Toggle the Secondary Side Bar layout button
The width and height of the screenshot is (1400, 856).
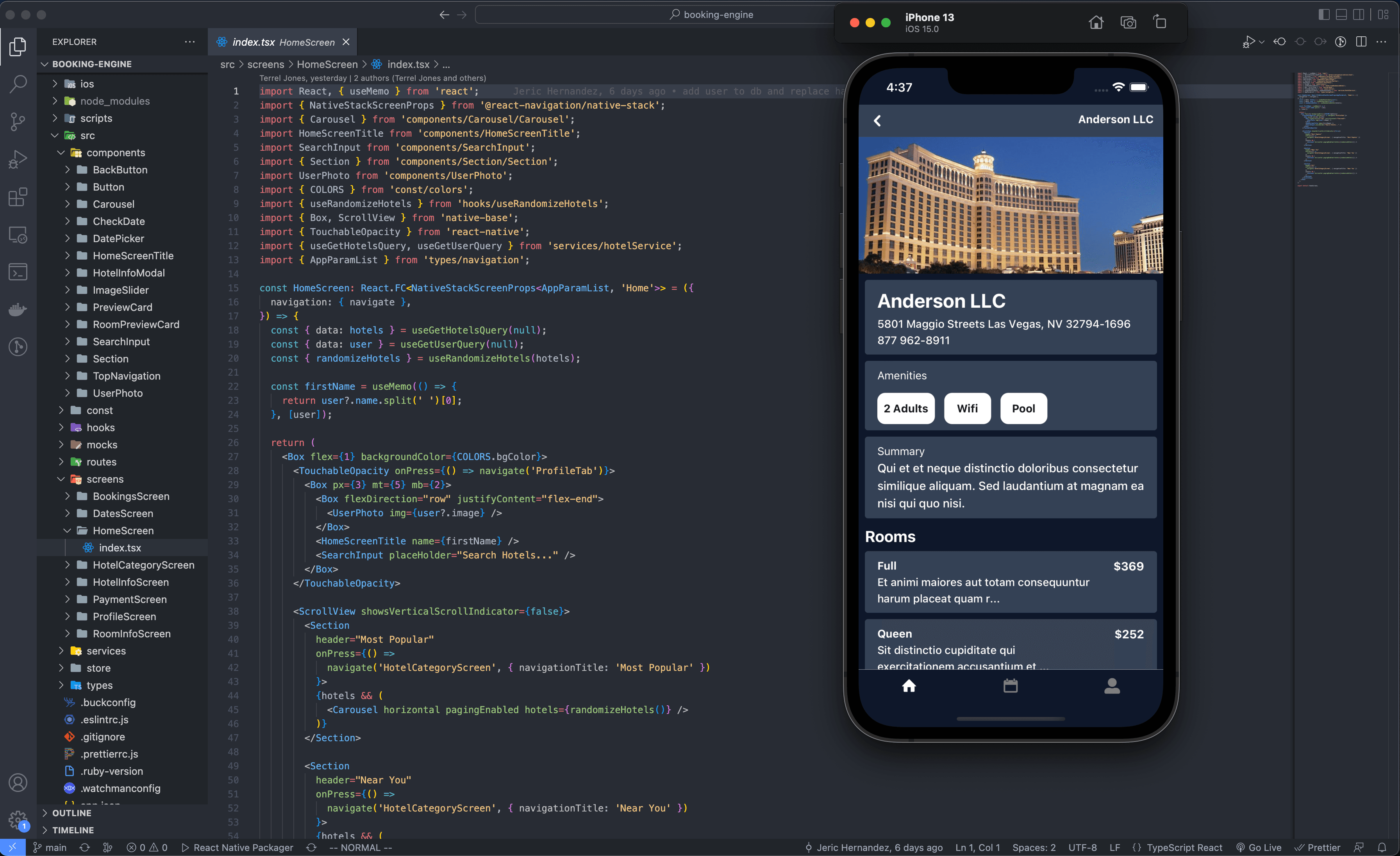[x=1358, y=15]
